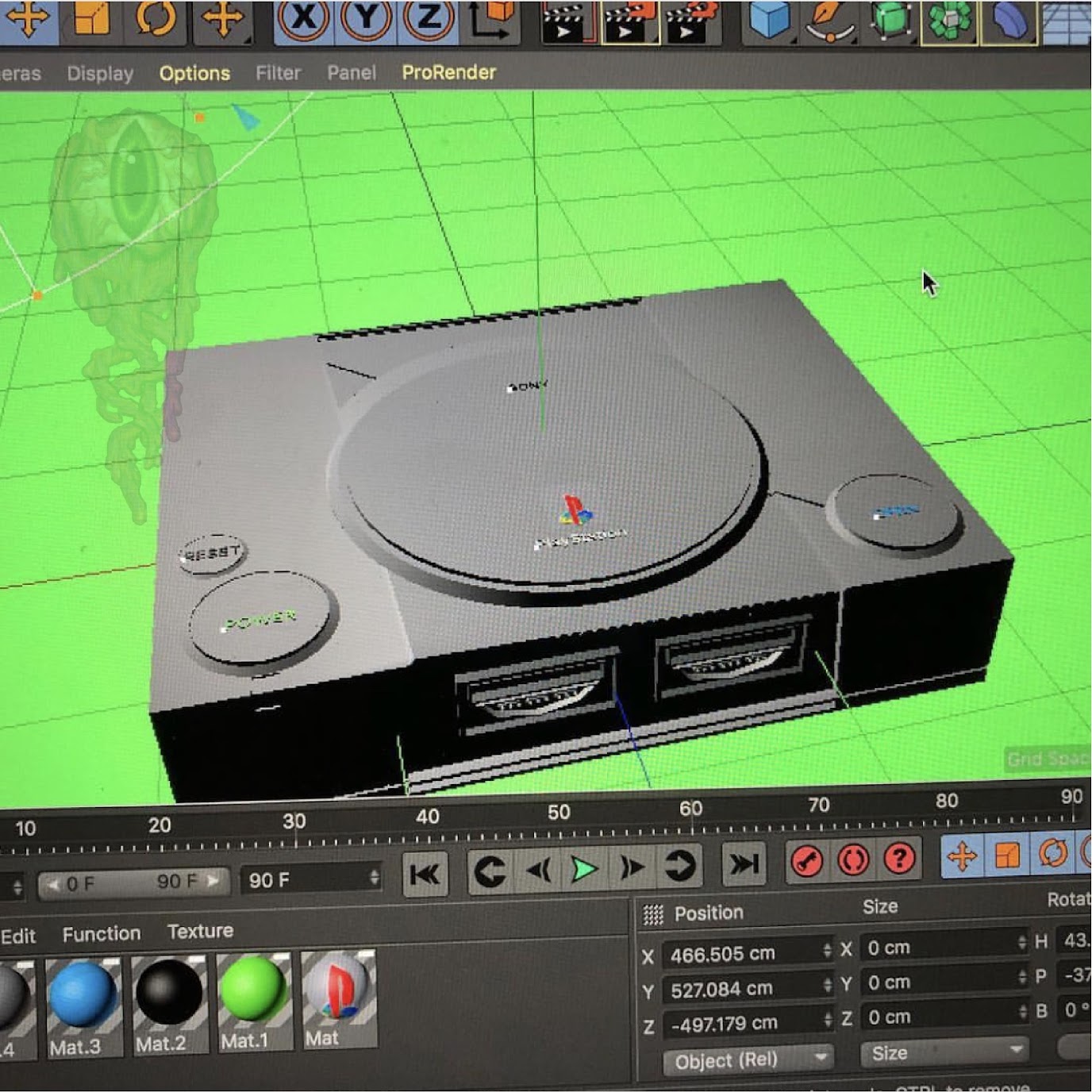Image resolution: width=1092 pixels, height=1092 pixels.
Task: Click the Size X field
Action: [944, 946]
